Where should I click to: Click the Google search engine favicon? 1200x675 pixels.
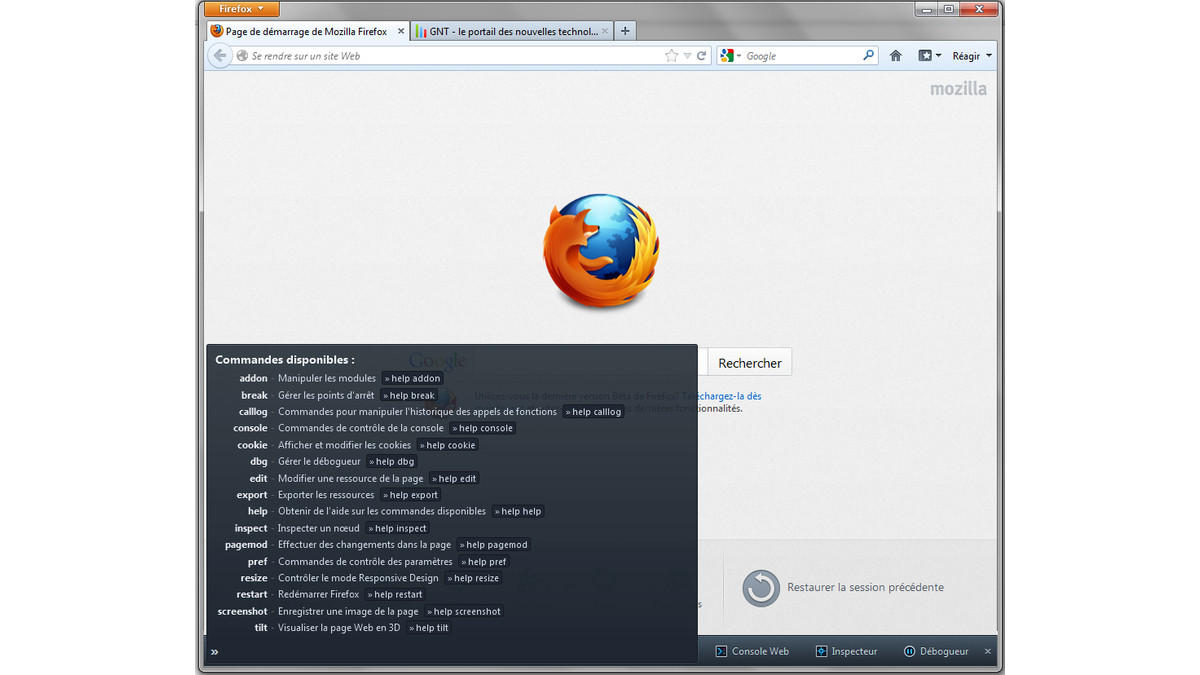[x=727, y=55]
